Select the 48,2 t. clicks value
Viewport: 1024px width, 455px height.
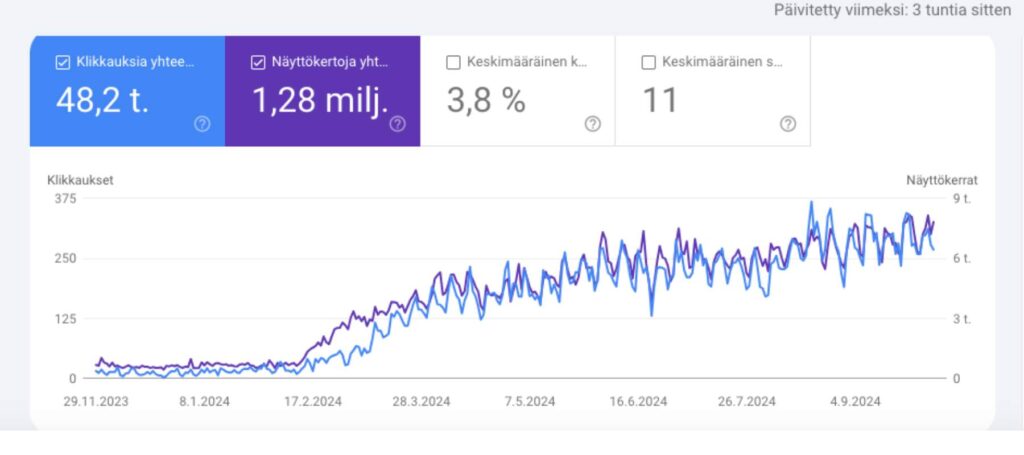tap(103, 99)
